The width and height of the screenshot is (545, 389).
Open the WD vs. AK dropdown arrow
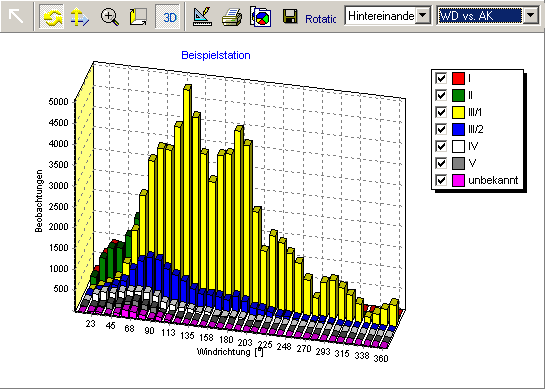tap(531, 15)
